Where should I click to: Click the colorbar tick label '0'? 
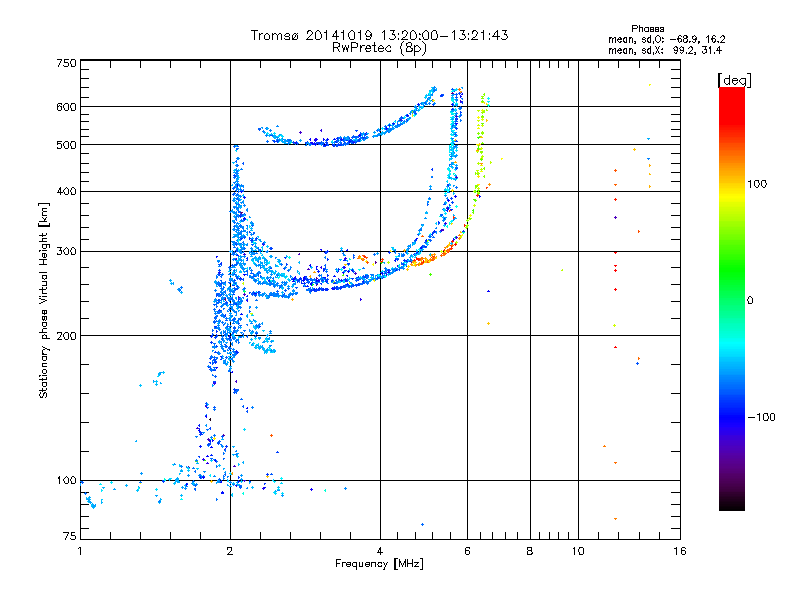749,300
